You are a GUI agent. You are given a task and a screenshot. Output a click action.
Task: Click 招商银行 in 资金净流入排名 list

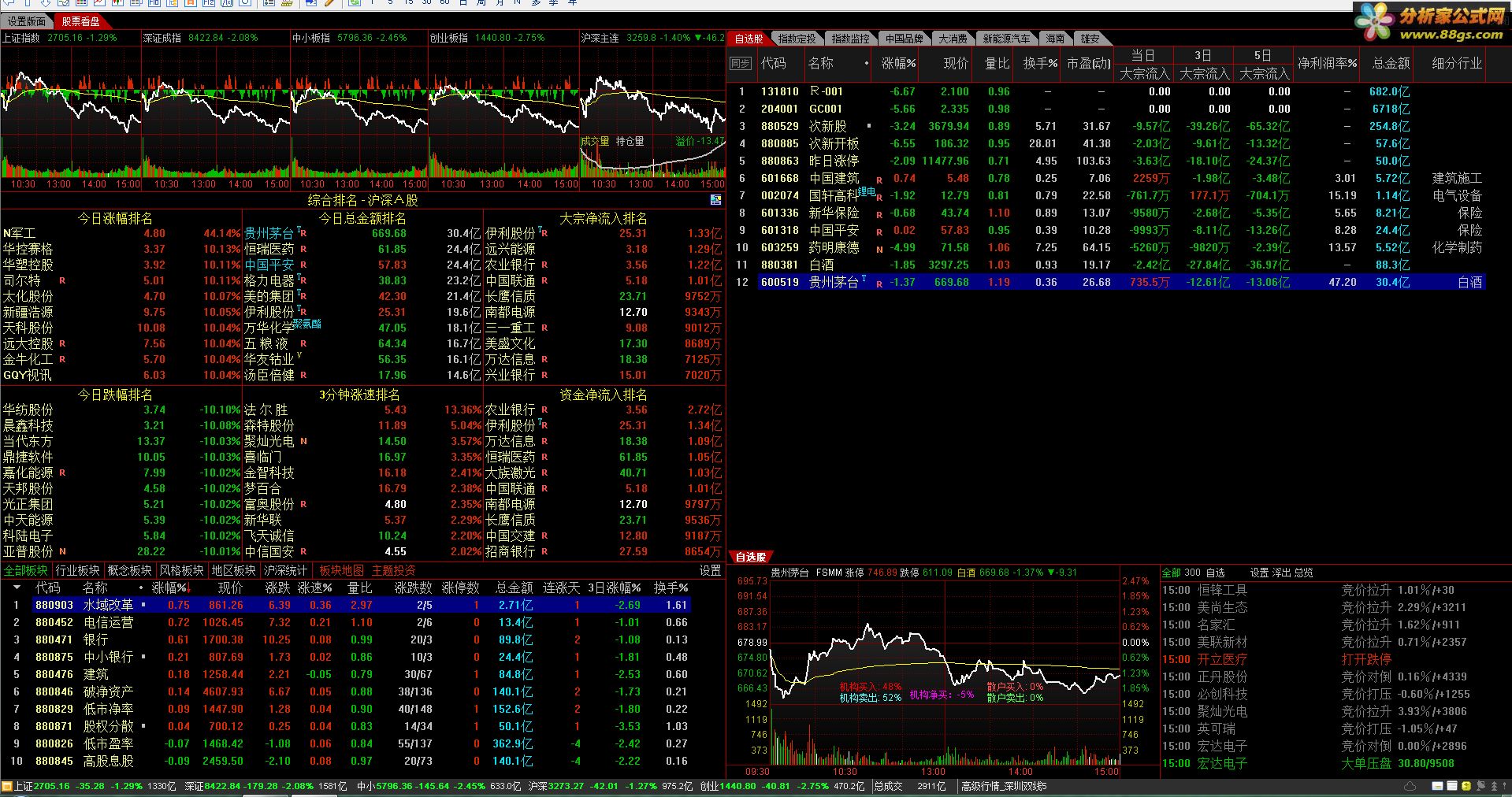511,551
